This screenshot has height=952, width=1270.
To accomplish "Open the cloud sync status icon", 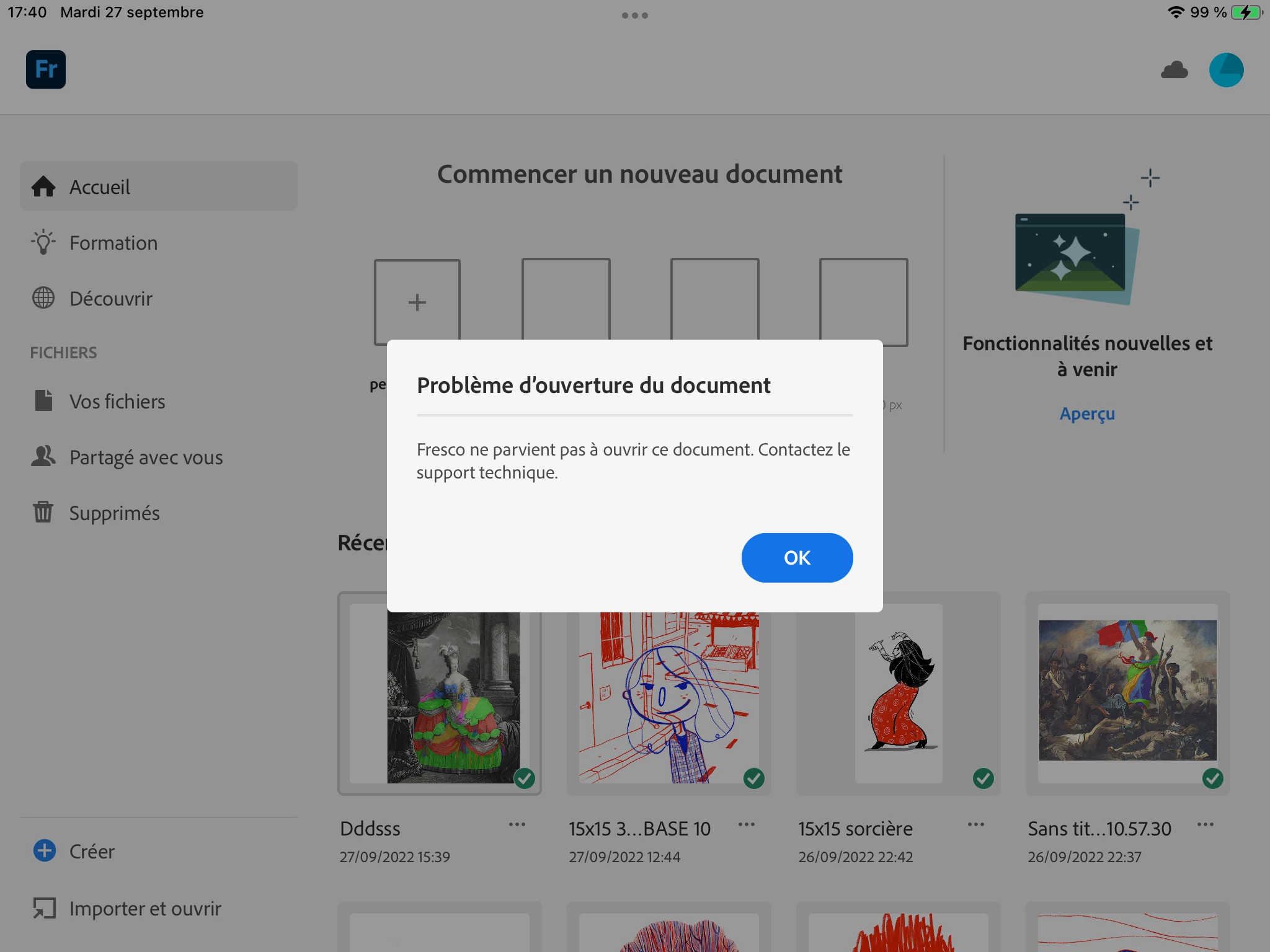I will 1174,70.
